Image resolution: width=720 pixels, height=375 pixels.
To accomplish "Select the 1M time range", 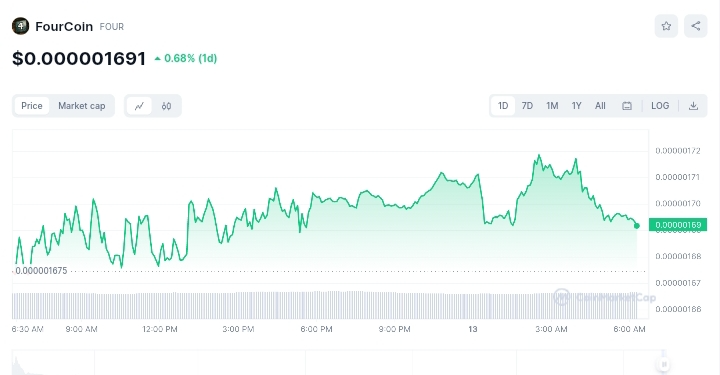I will tap(552, 106).
